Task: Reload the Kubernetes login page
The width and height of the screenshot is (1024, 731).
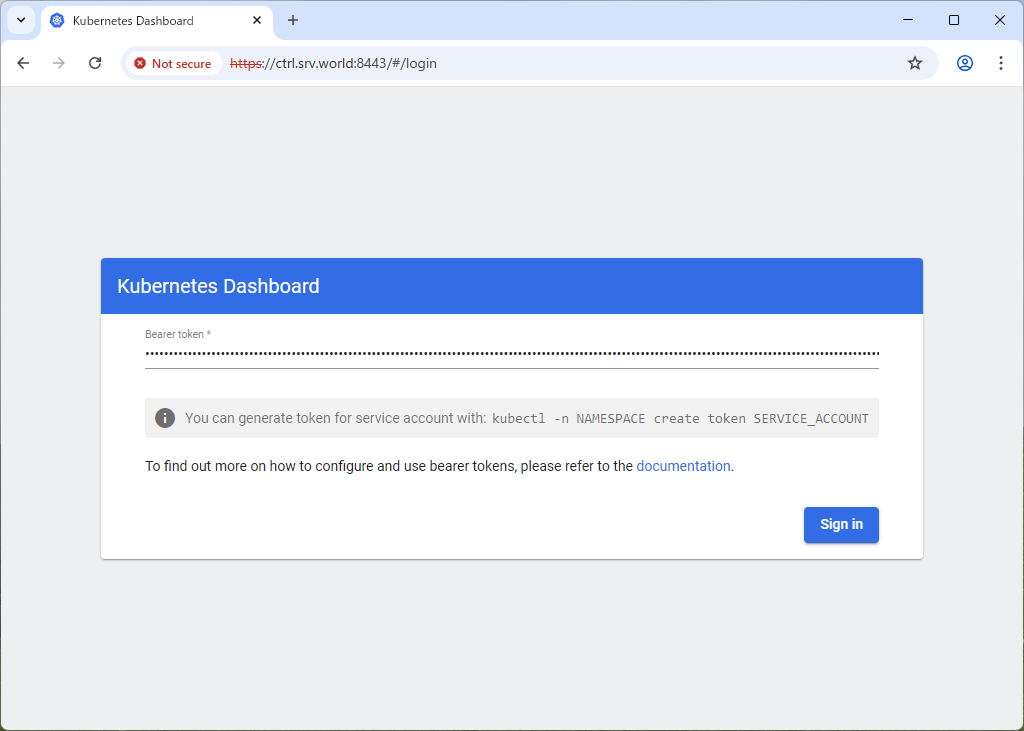Action: (95, 63)
